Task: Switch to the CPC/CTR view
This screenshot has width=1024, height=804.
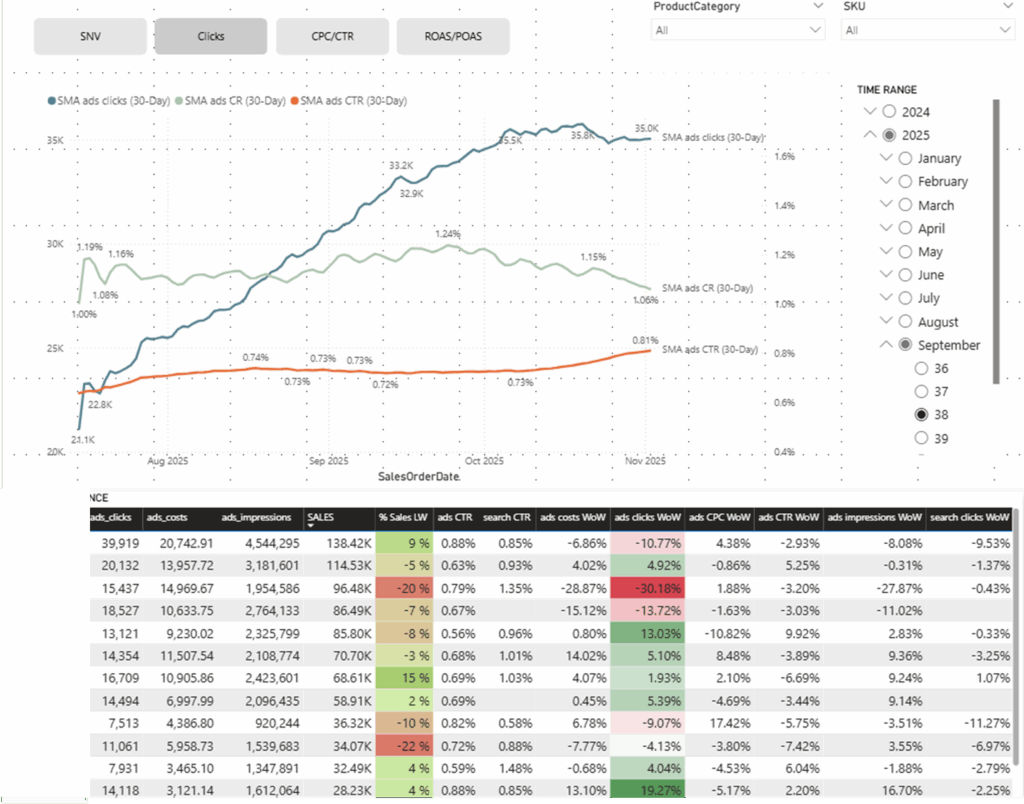Action: pyautogui.click(x=332, y=36)
